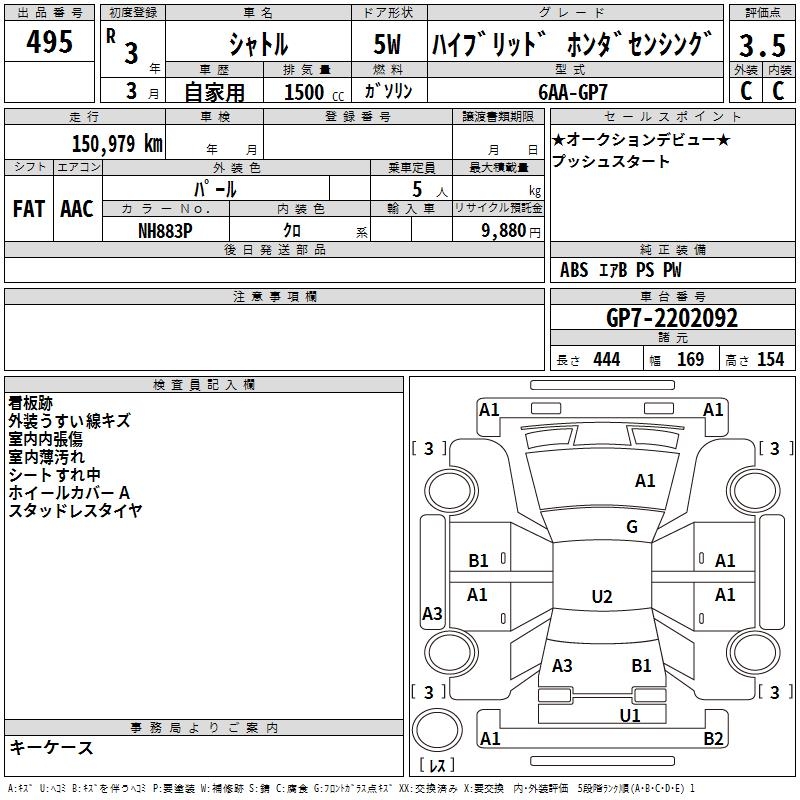This screenshot has height=800, width=800.
Task: Click the displacement 1500 cc
Action: [314, 92]
